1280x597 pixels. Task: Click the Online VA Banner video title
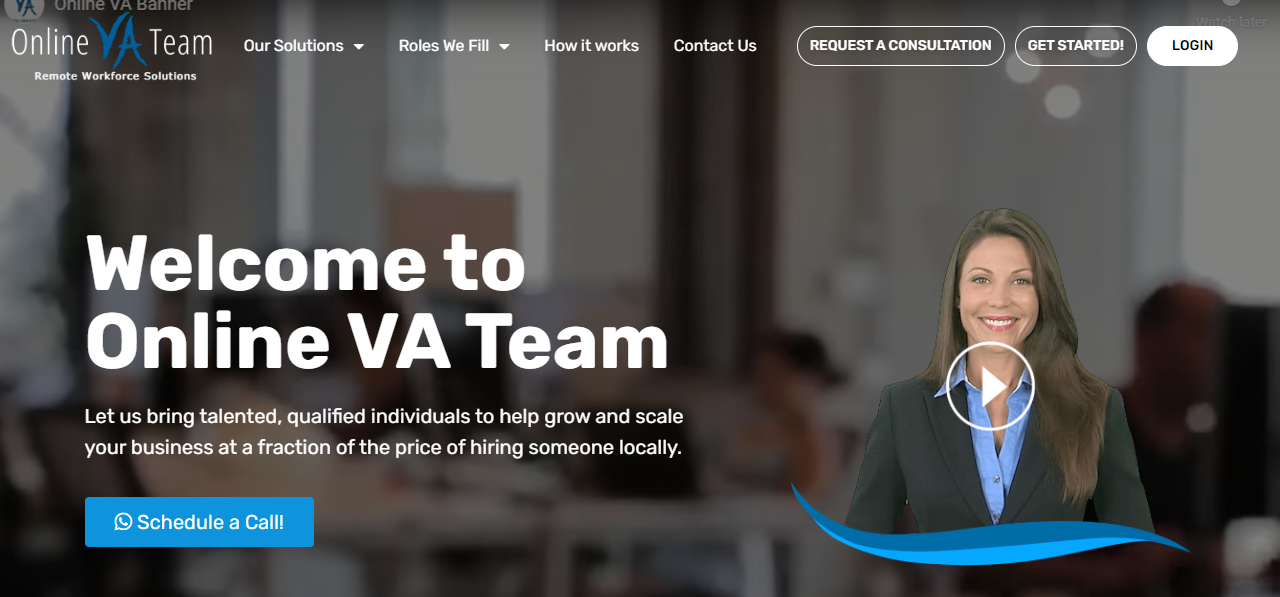tap(123, 5)
